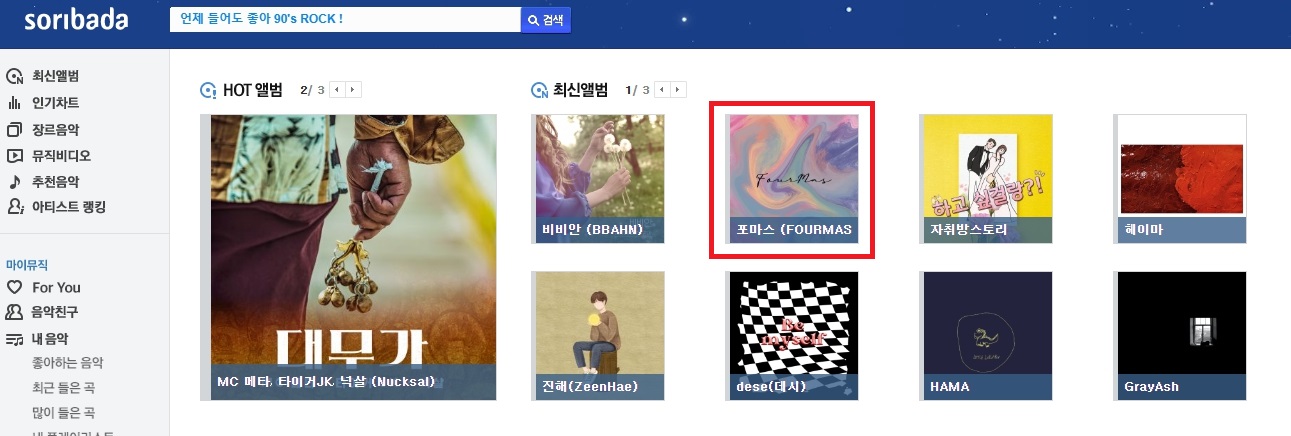Open the soribada logo home link
Image resolution: width=1291 pixels, height=436 pixels.
click(76, 20)
